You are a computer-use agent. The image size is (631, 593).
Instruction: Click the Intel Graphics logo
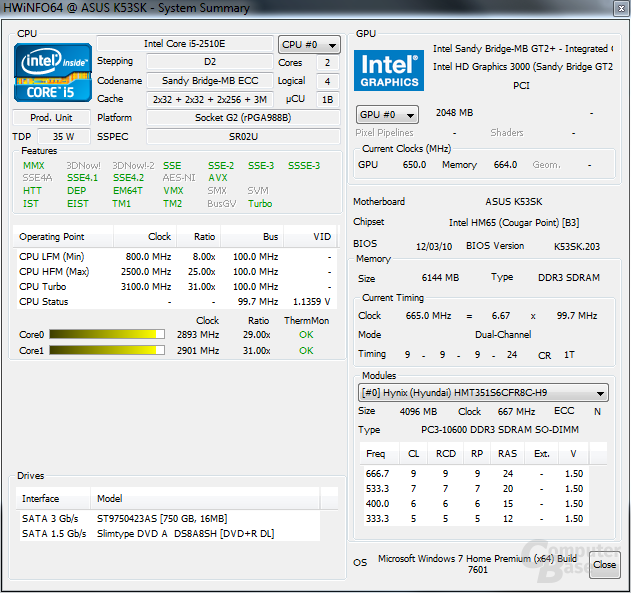(389, 70)
